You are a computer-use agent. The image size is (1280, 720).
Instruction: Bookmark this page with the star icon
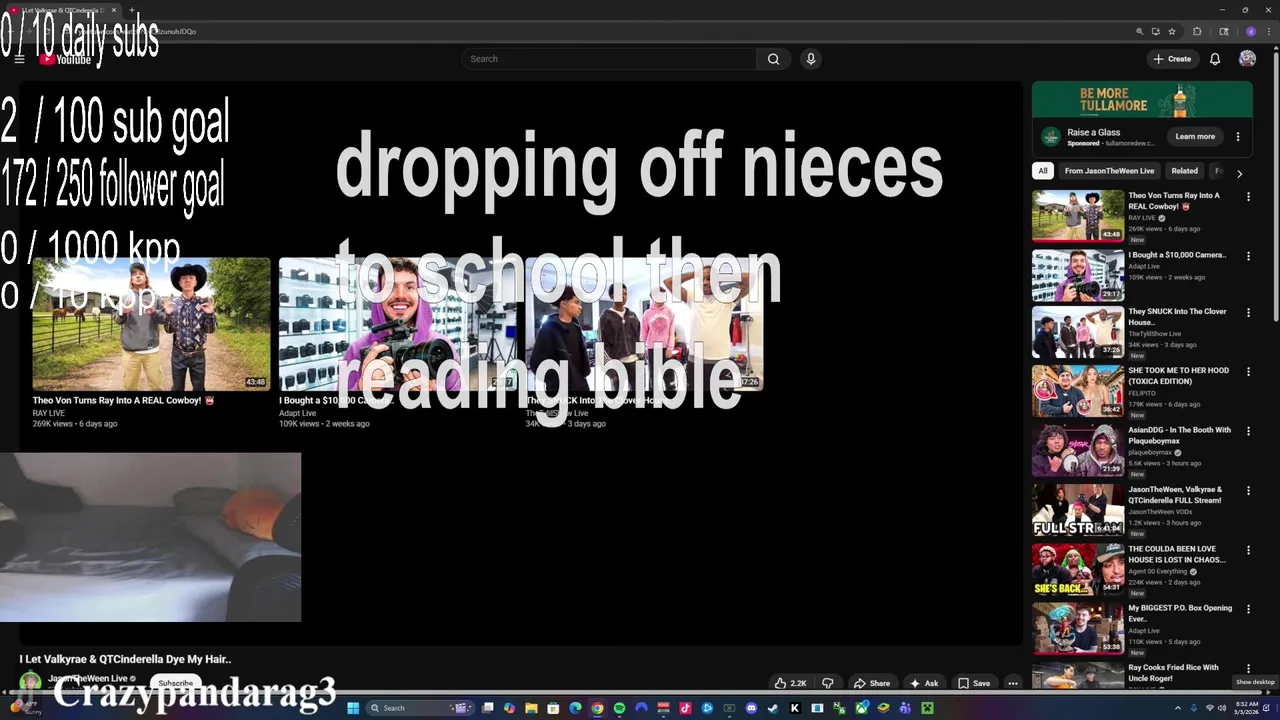[1172, 31]
